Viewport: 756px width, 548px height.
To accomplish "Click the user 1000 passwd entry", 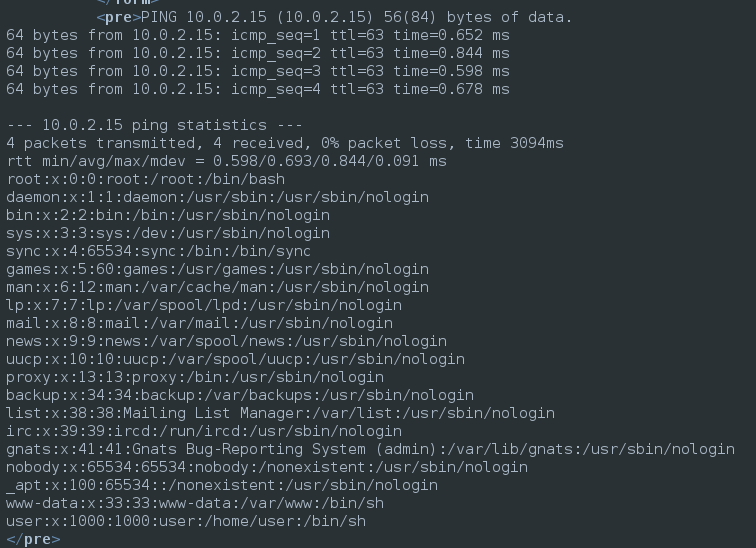I will (185, 521).
